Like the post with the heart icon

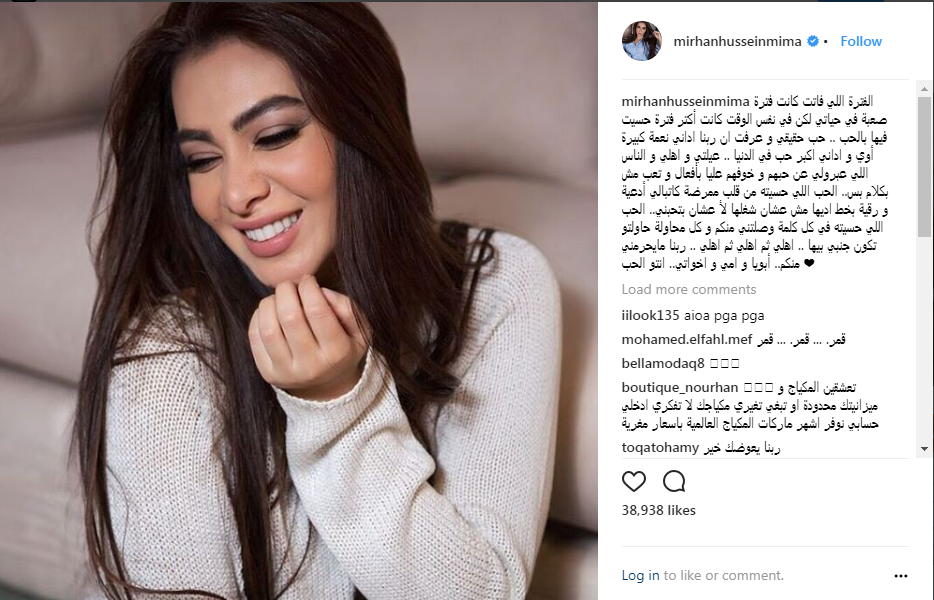[634, 481]
